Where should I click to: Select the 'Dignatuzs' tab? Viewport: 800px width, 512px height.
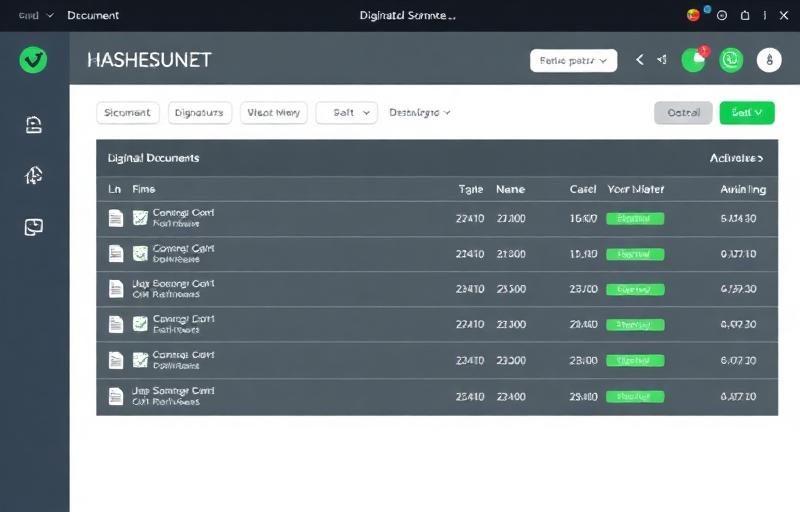pos(199,113)
